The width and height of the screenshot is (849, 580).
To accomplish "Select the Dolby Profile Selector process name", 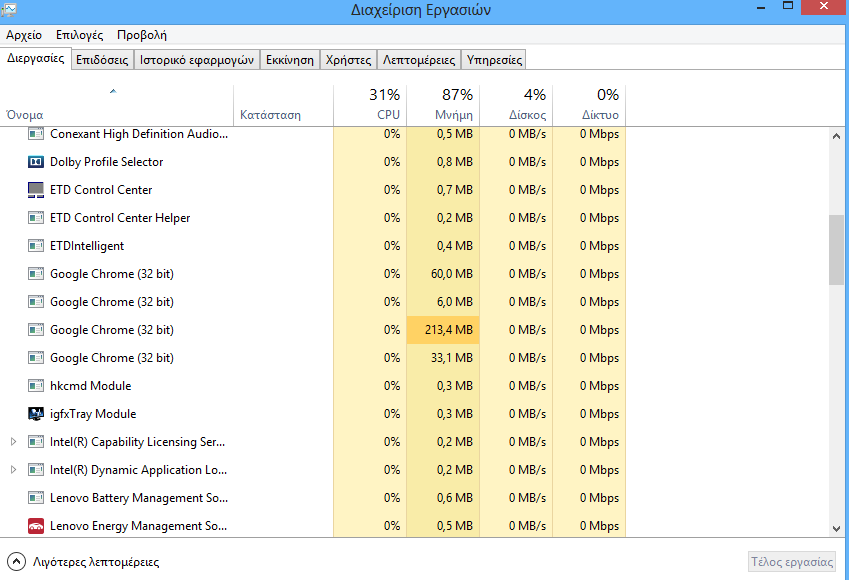I will [106, 162].
